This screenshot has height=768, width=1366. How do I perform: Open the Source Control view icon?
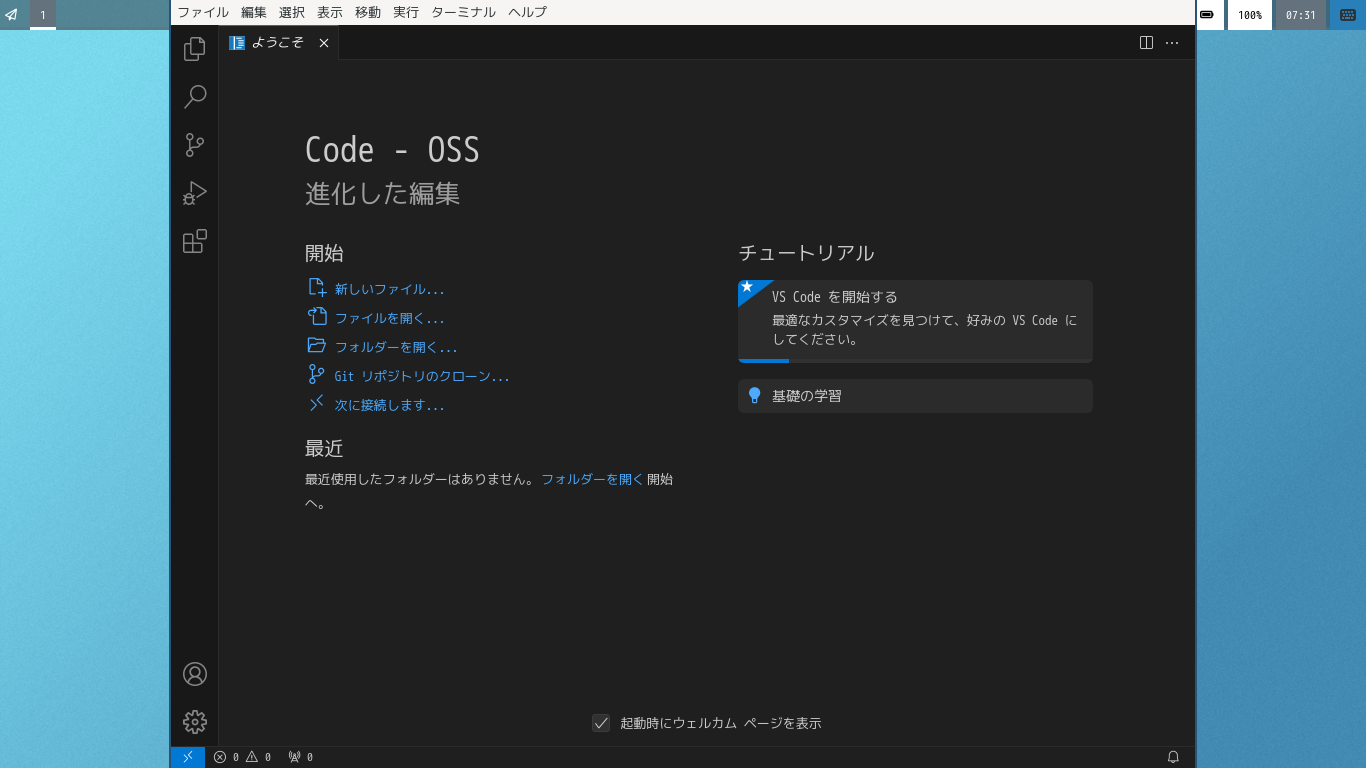tap(195, 145)
